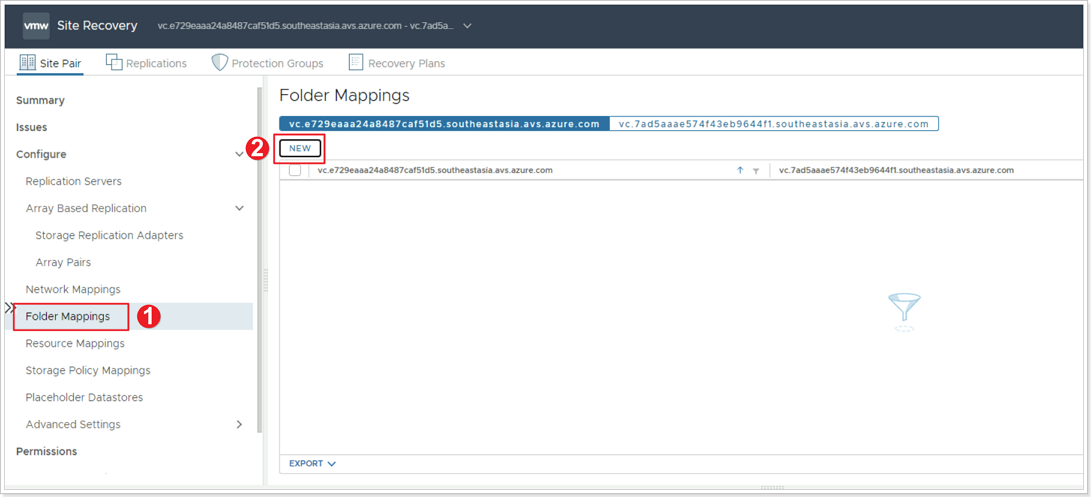
Task: Open the column filter funnel icon
Action: [756, 171]
